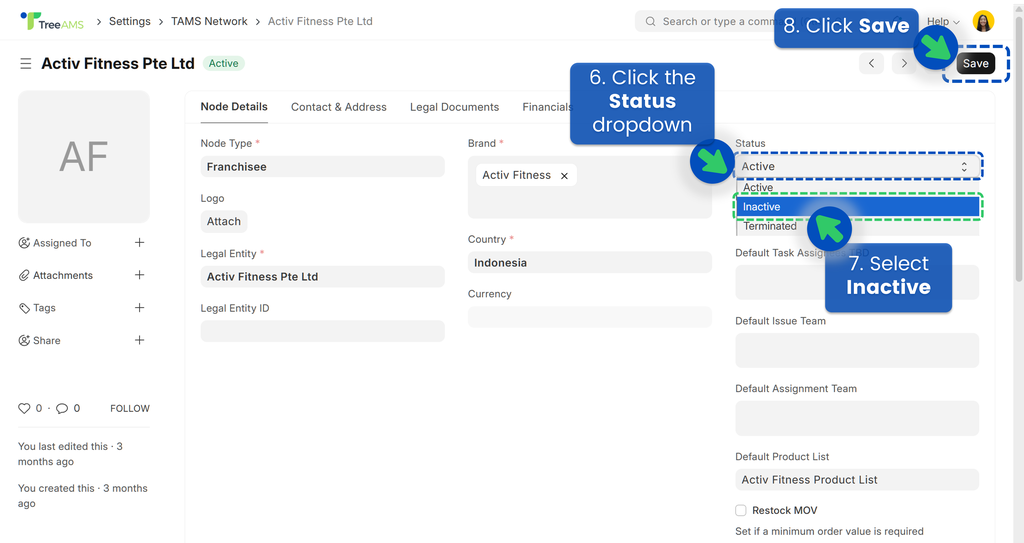Click the Active status badge
This screenshot has width=1024, height=543.
point(223,63)
